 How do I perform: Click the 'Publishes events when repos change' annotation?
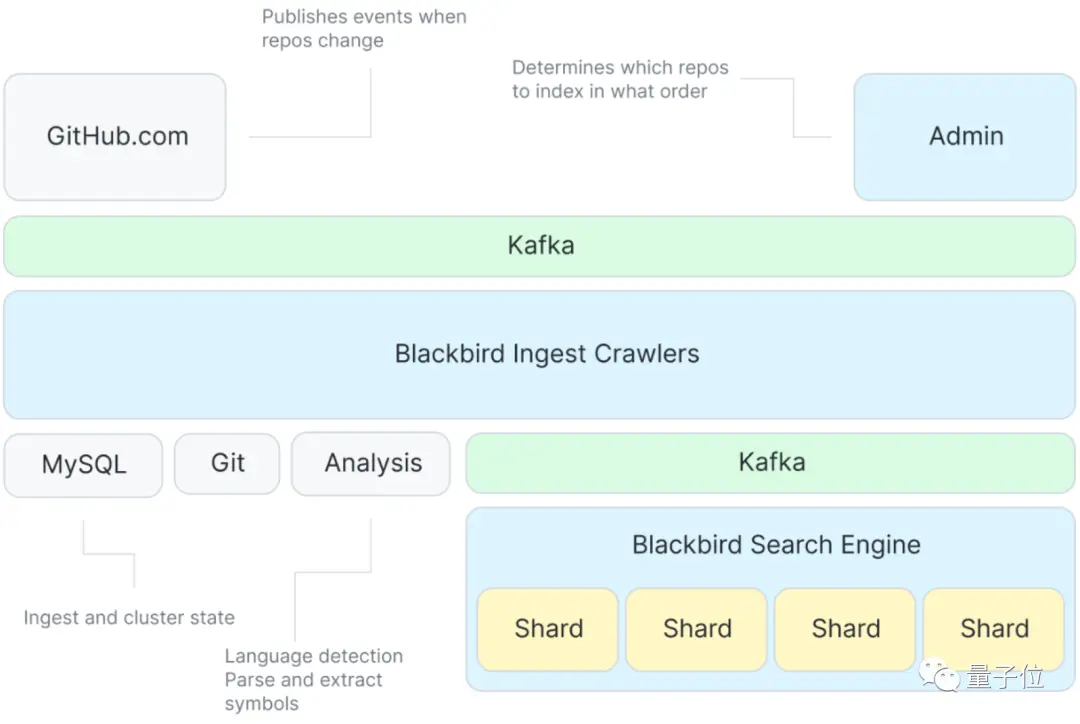(x=364, y=28)
